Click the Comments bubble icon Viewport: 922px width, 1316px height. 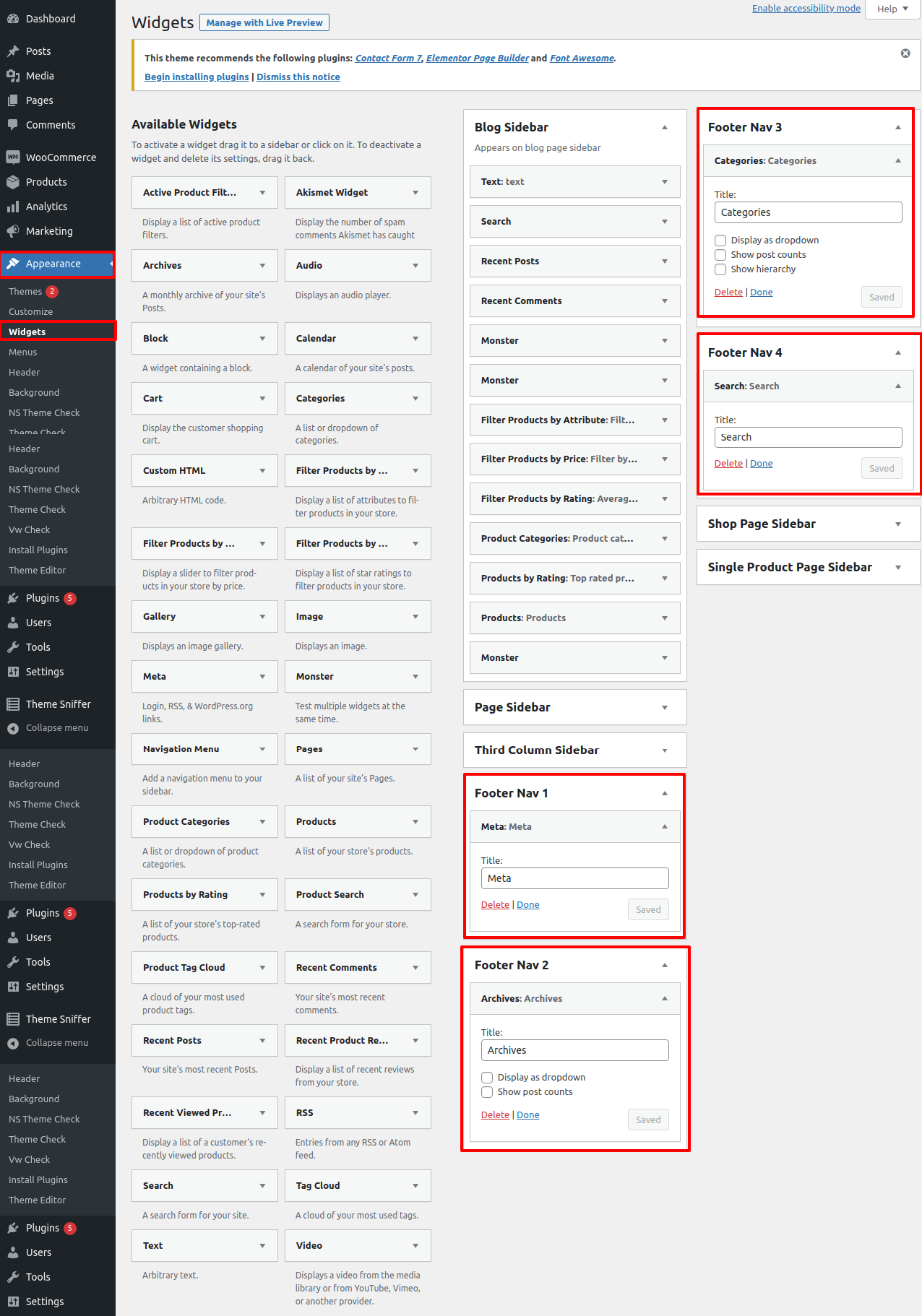tap(13, 125)
